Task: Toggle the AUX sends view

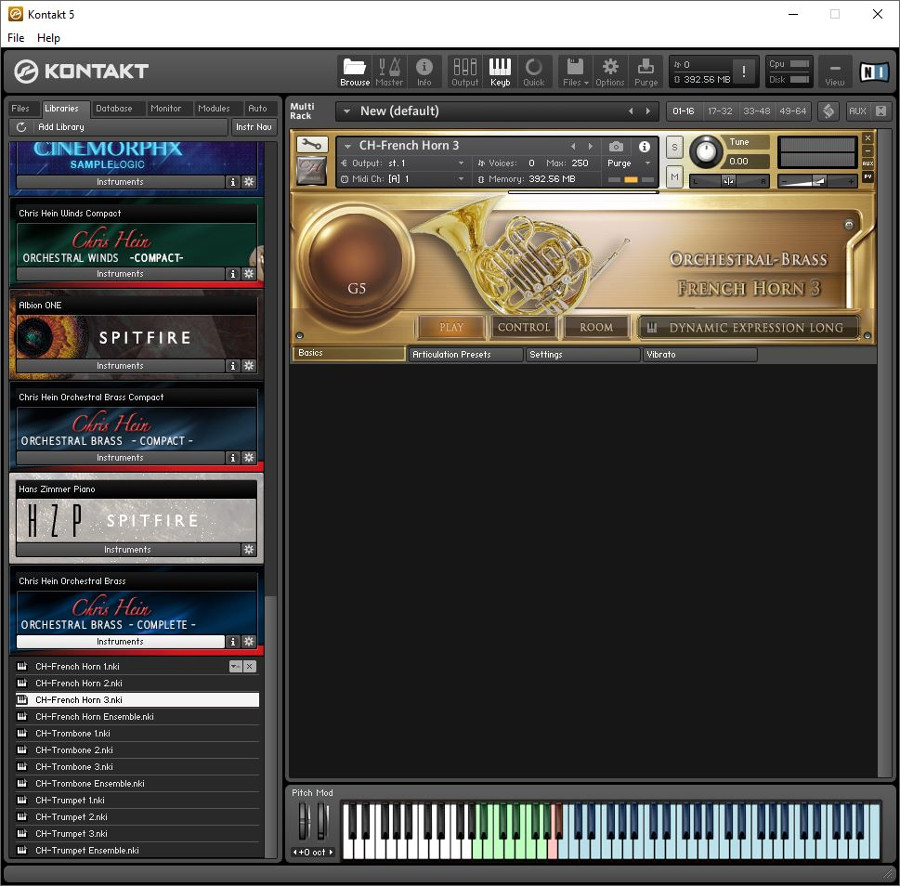Action: pyautogui.click(x=857, y=111)
